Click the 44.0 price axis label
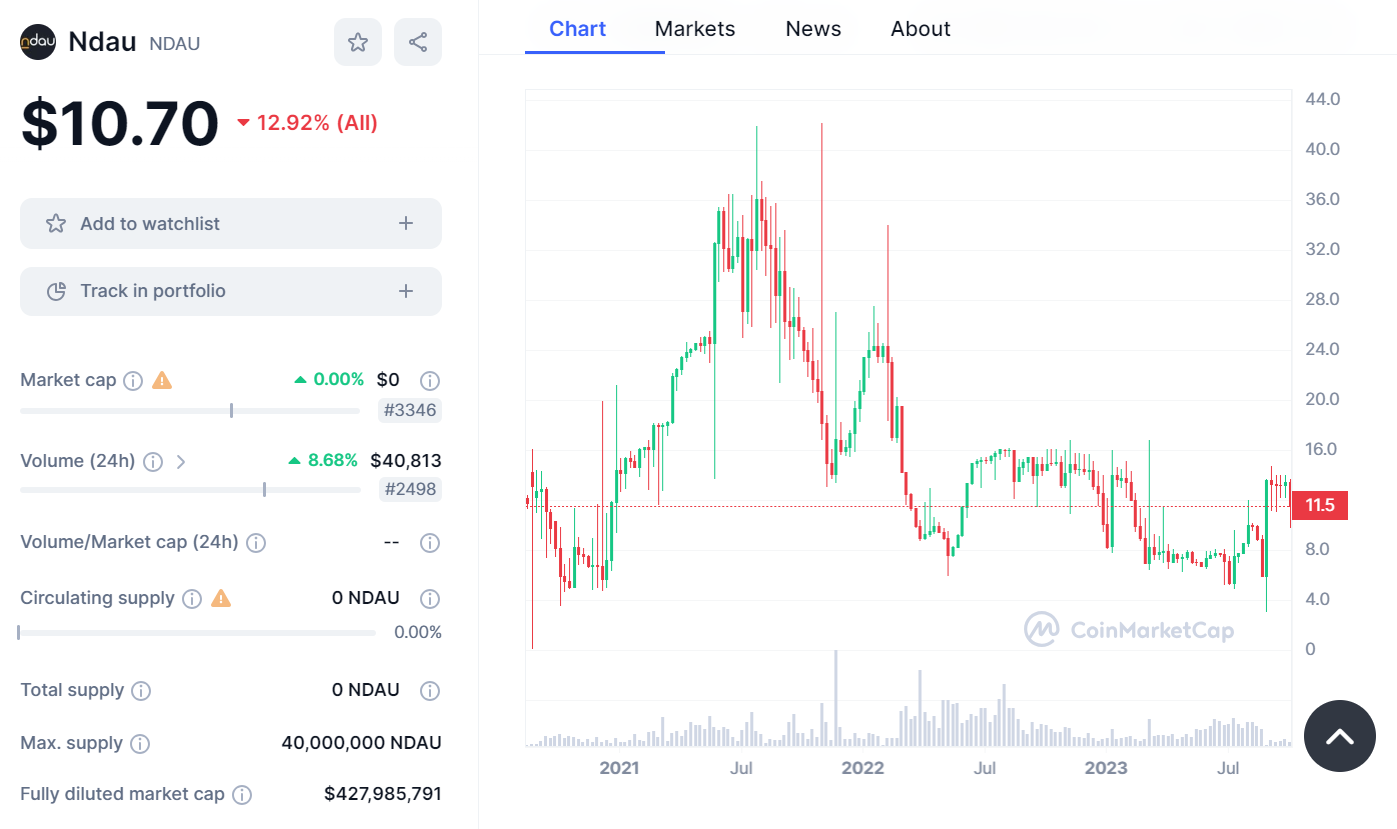 coord(1323,99)
